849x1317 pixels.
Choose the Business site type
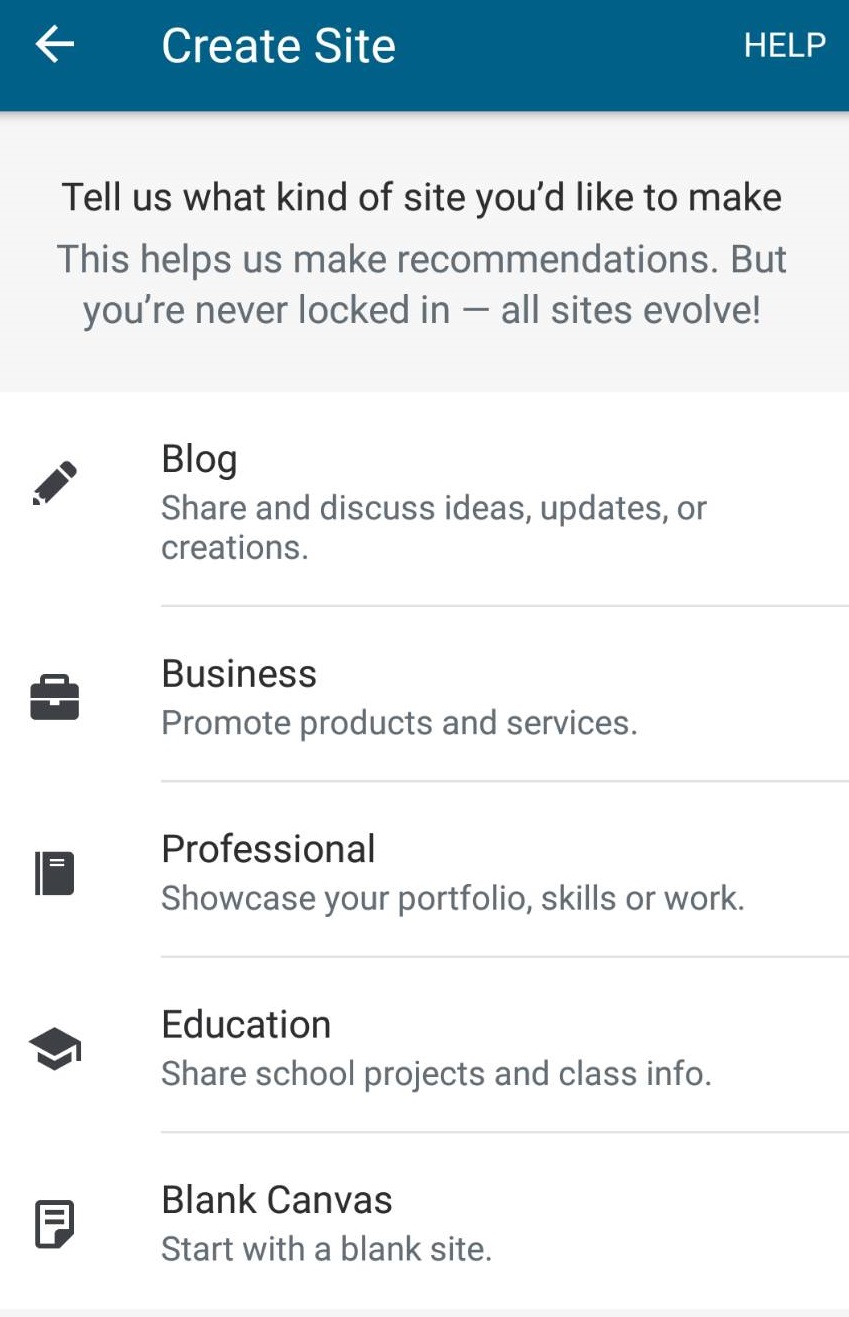239,674
